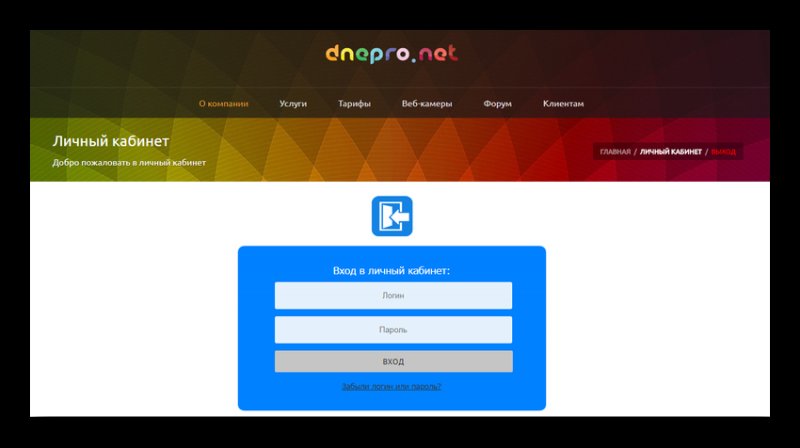The height and width of the screenshot is (448, 800).
Task: Click the Добро пожаловать welcome text
Action: [x=129, y=162]
